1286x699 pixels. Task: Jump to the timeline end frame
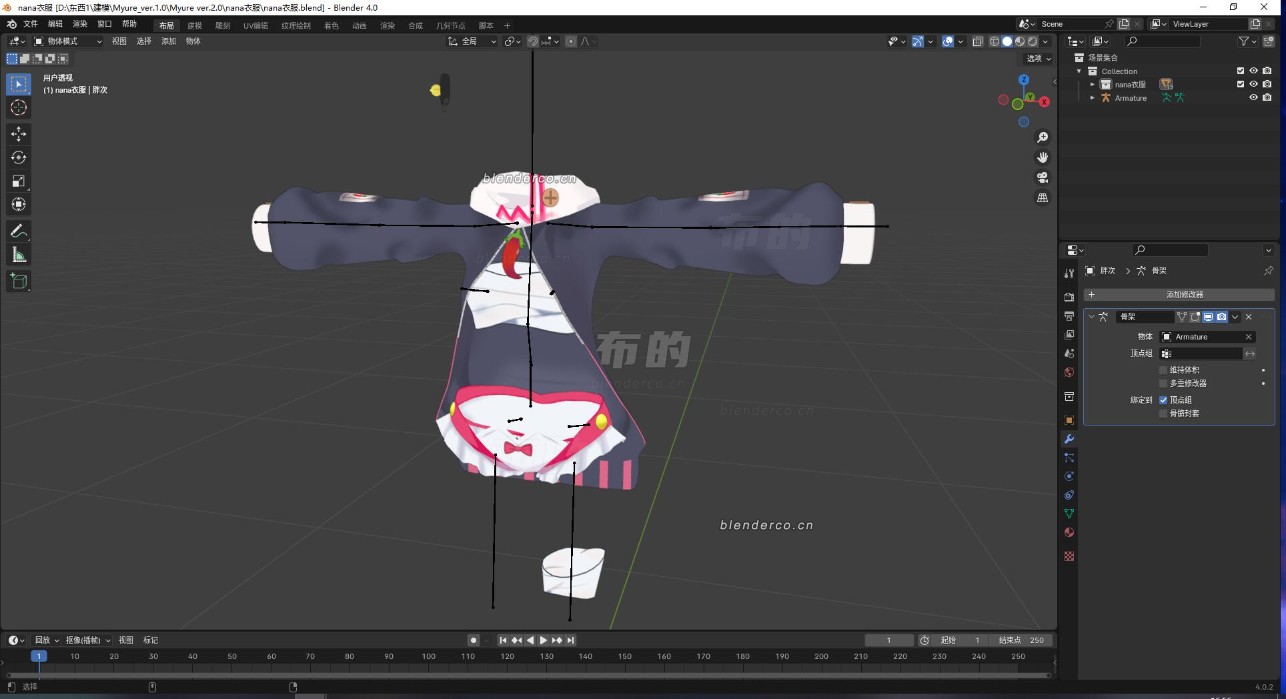pos(570,640)
